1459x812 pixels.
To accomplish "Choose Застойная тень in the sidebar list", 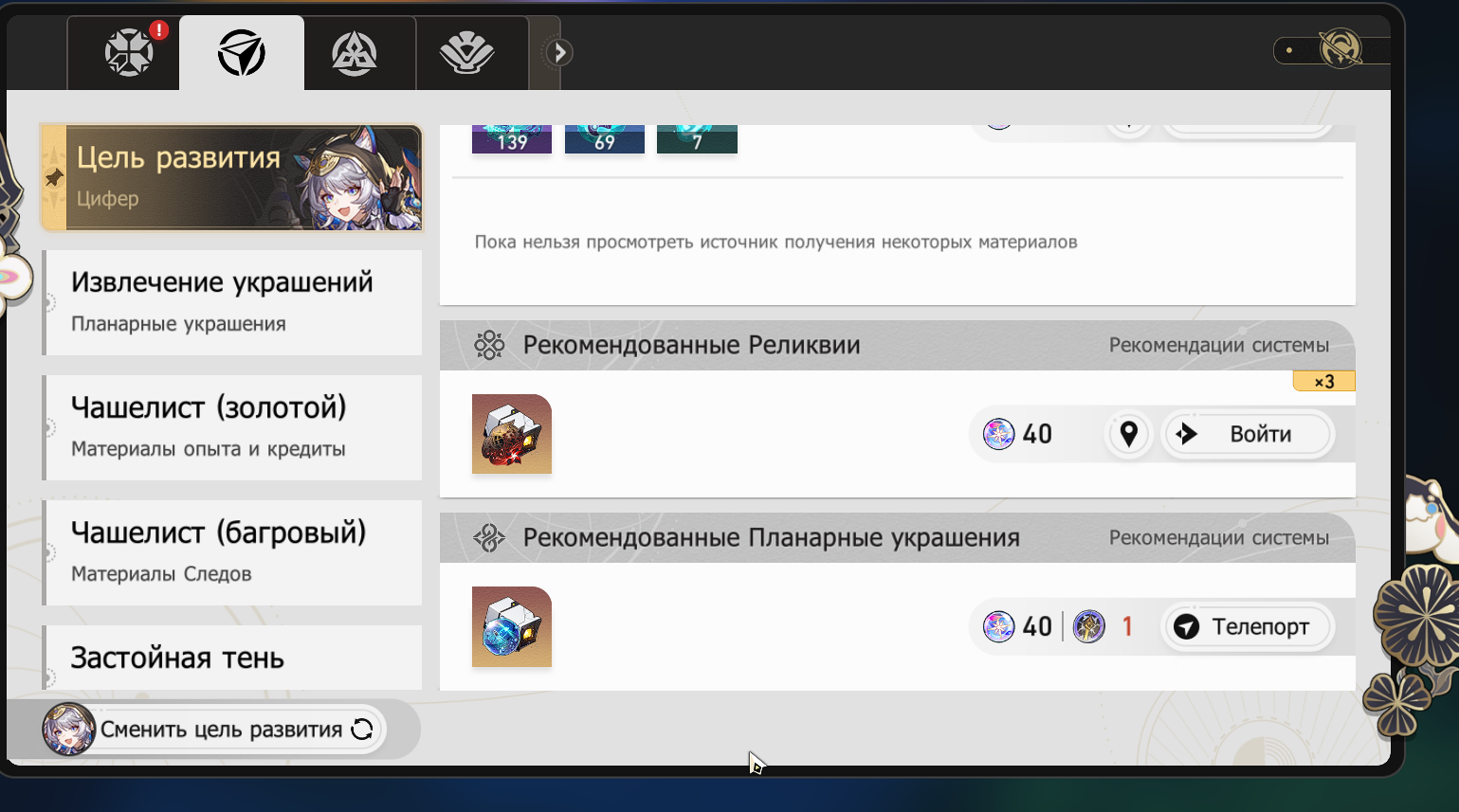I will click(232, 658).
